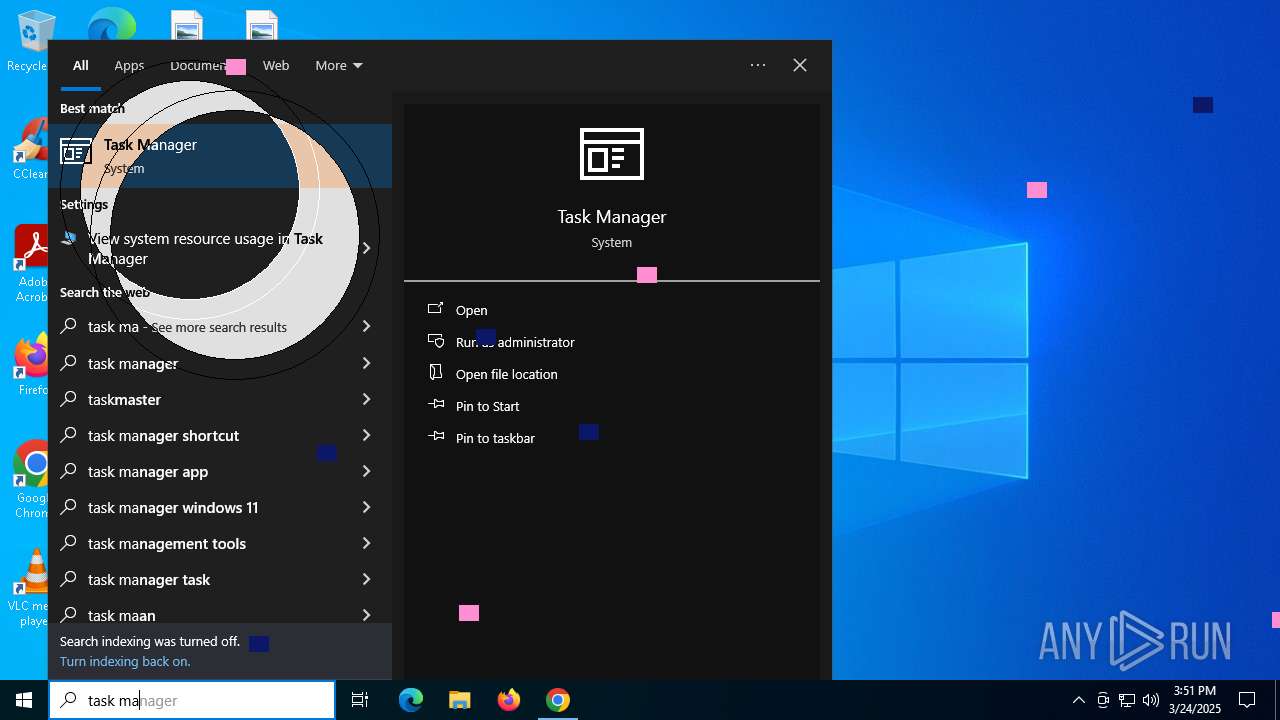Expand arrow for task manager app
The width and height of the screenshot is (1280, 720).
[366, 471]
